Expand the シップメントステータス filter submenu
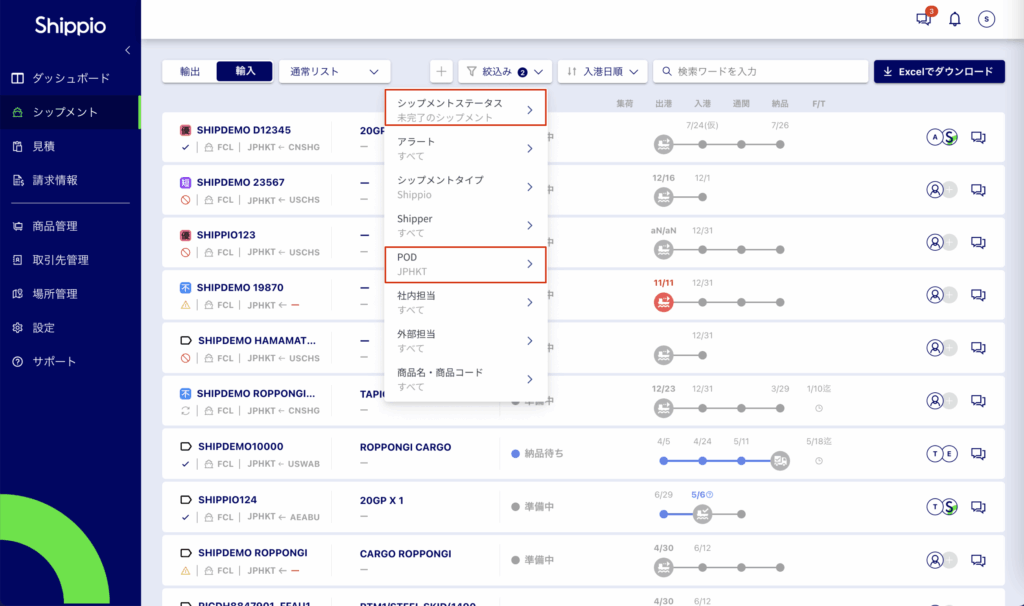 click(x=466, y=109)
